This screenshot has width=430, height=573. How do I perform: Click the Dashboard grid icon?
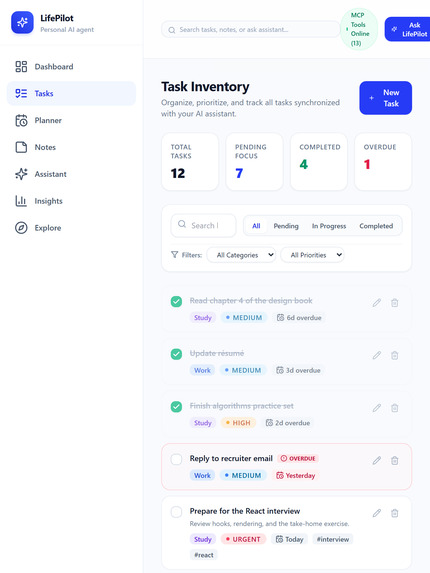[21, 67]
